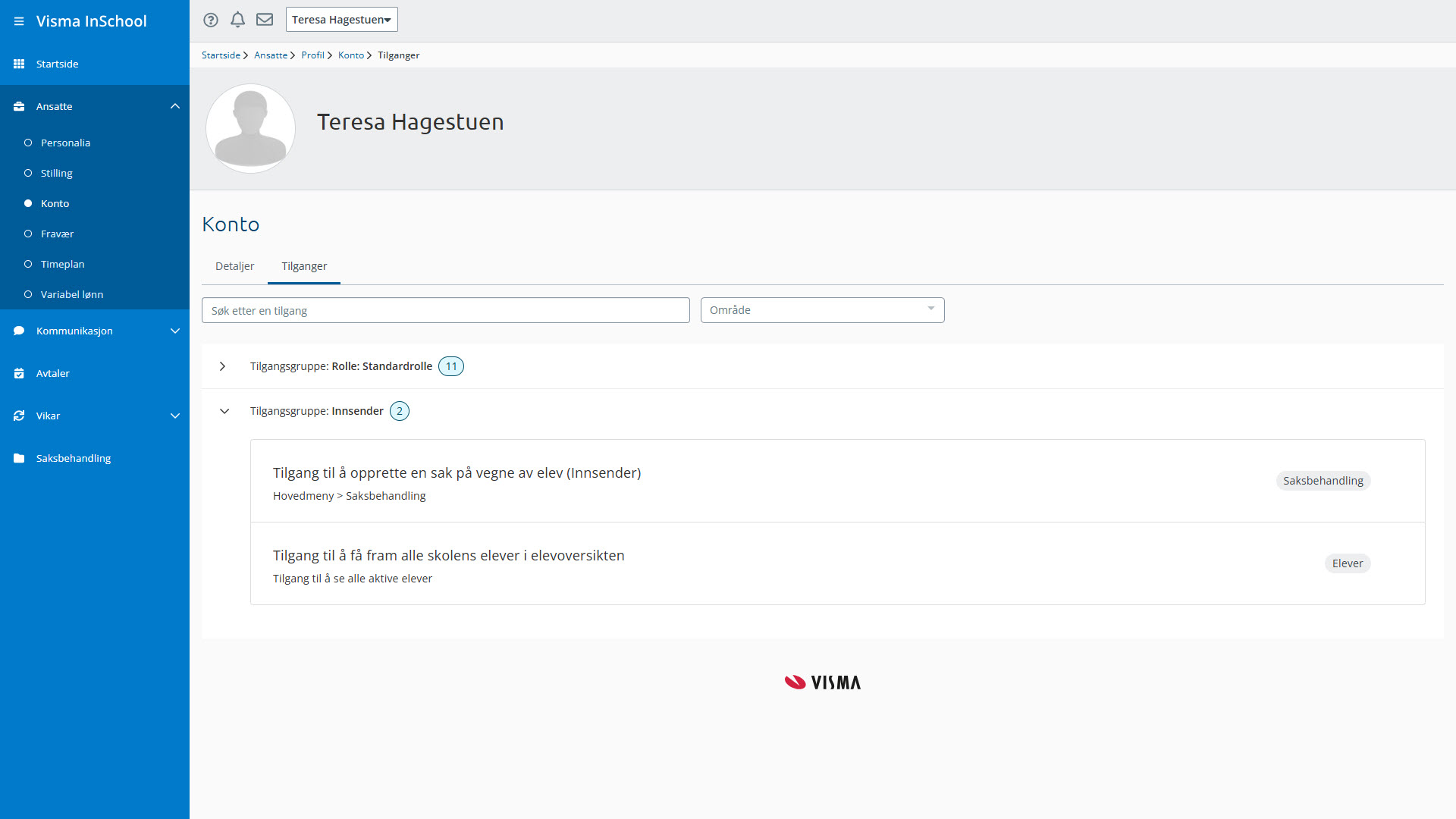1456x819 pixels.
Task: Click the Profil breadcrumb link
Action: (x=312, y=55)
